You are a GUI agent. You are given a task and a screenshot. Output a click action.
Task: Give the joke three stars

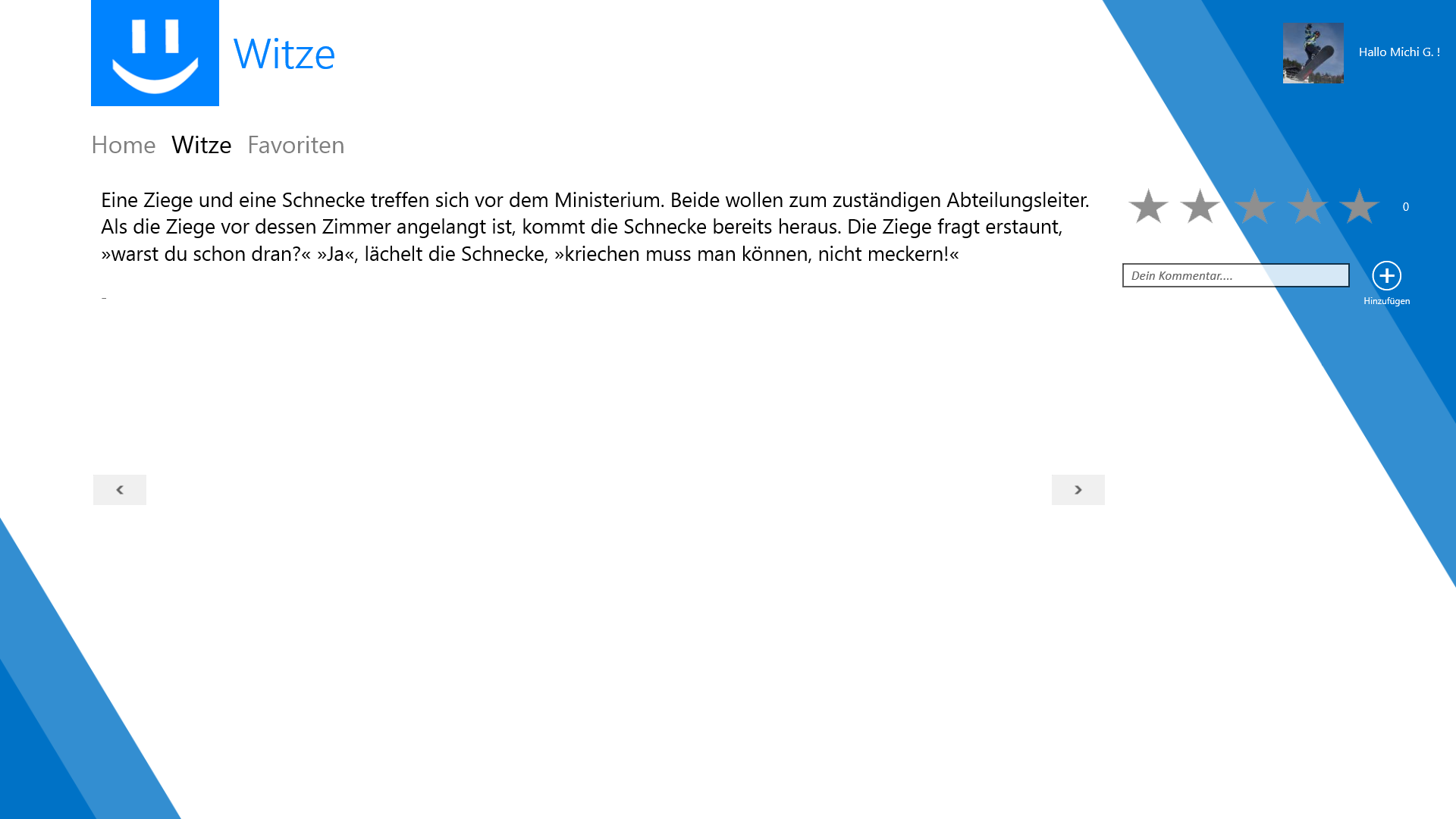point(1254,206)
